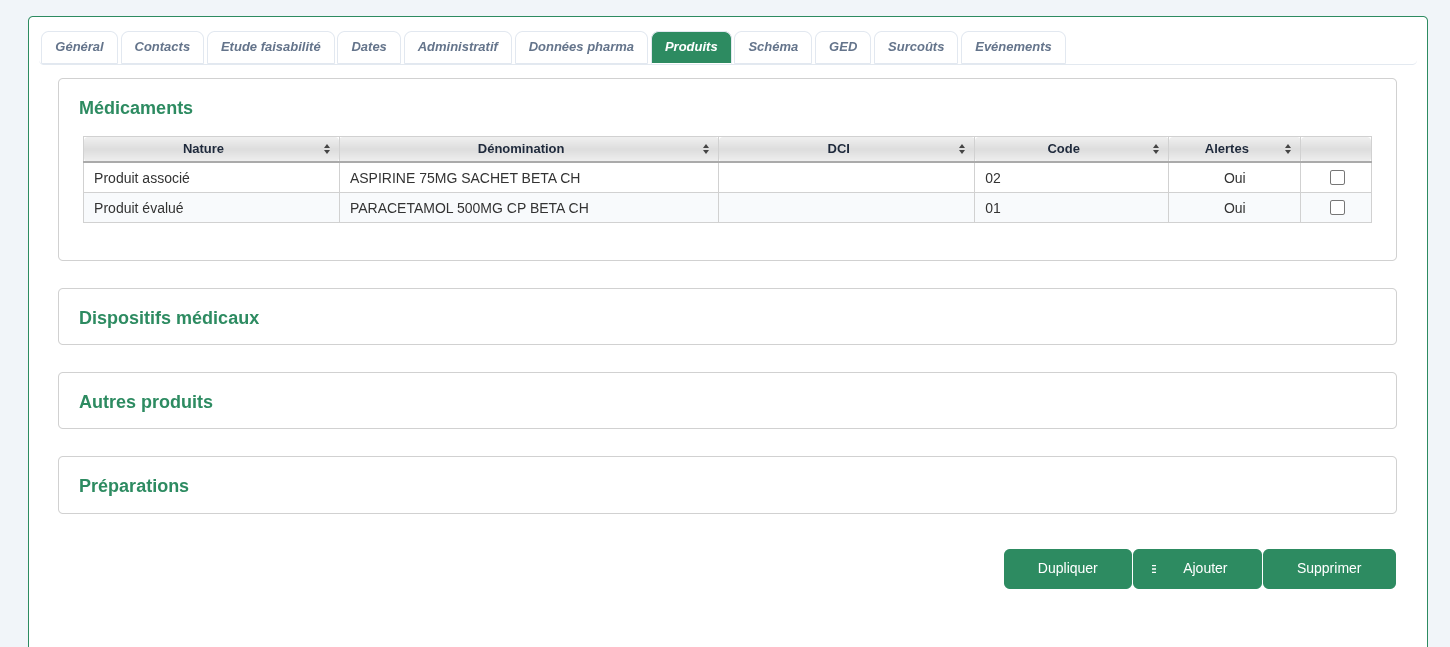Collapse the Médicaments section
The image size is (1450, 647).
point(136,108)
